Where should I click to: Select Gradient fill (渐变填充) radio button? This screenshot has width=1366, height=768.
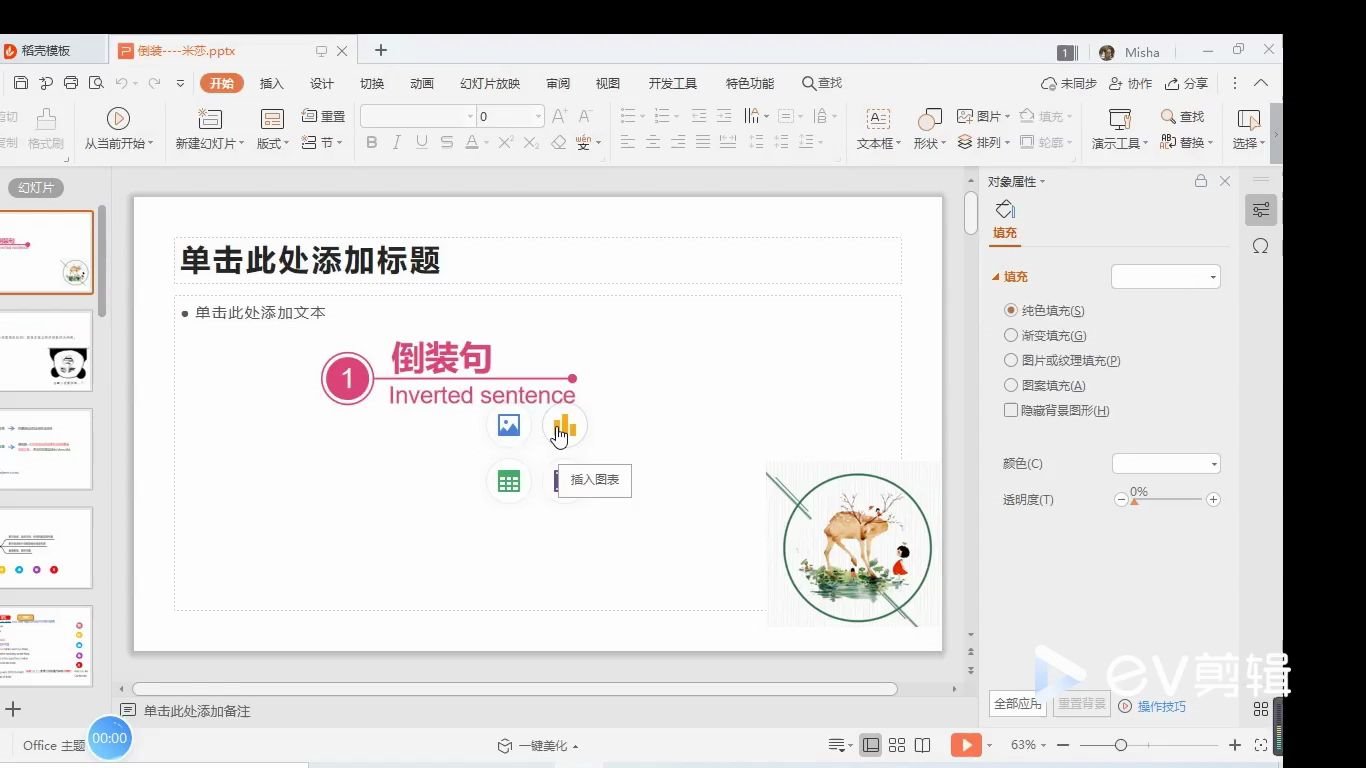[x=1011, y=336]
